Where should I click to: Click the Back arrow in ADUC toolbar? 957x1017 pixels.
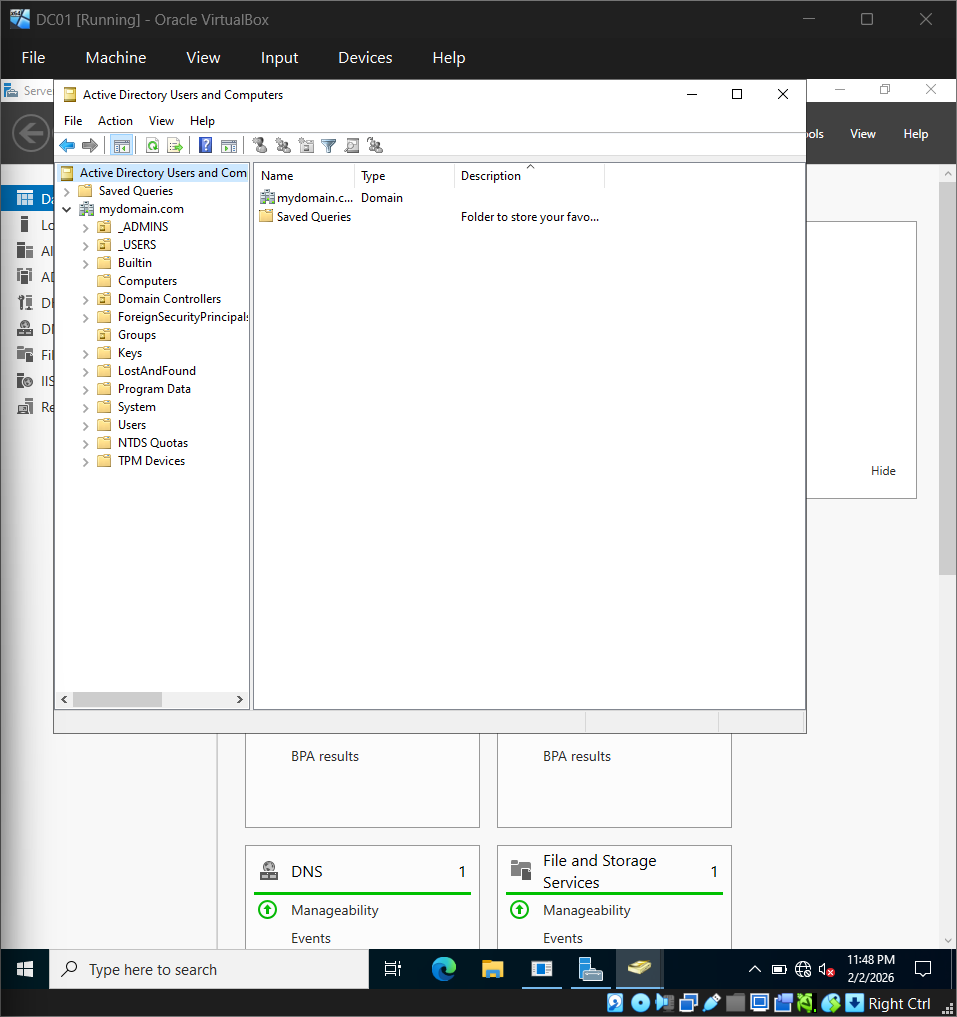pos(67,146)
